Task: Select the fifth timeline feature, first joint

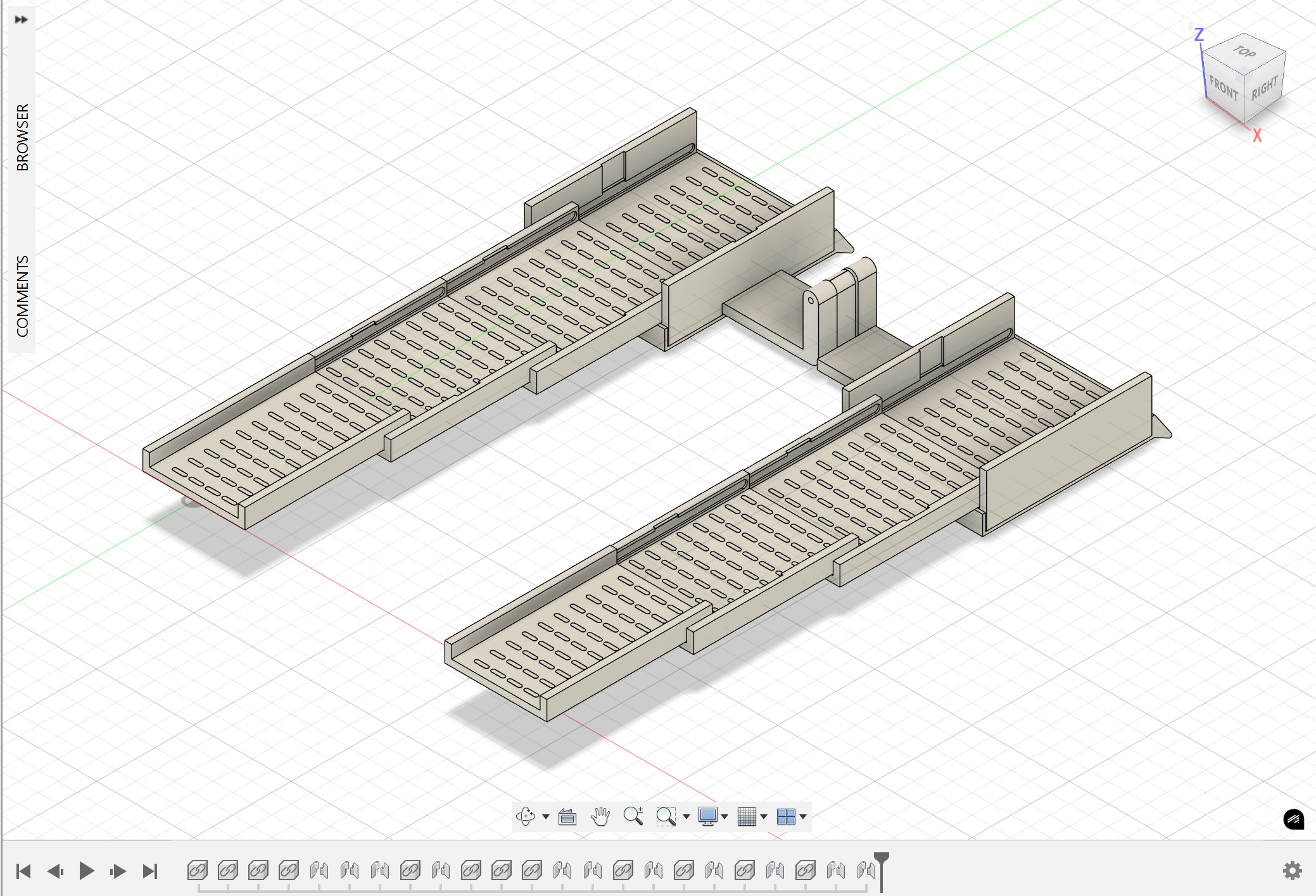Action: (x=319, y=871)
